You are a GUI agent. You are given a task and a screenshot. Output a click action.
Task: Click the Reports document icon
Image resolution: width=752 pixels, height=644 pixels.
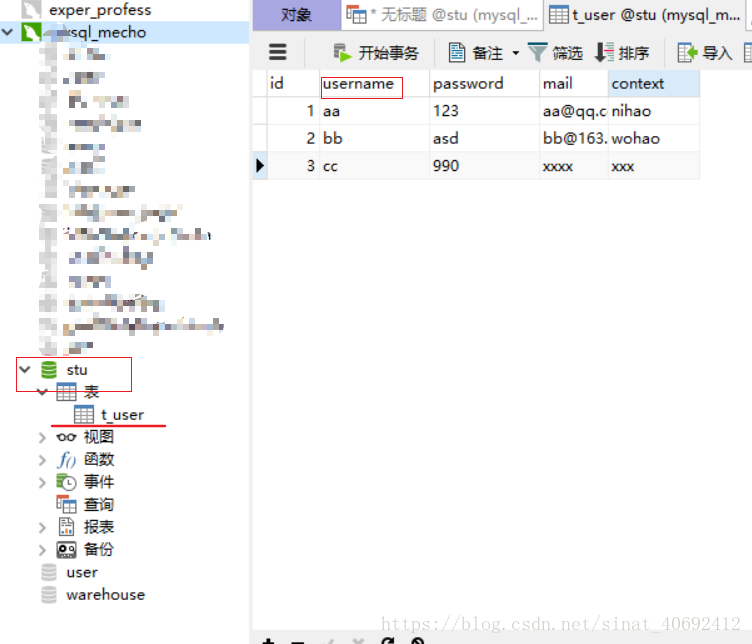tap(66, 527)
